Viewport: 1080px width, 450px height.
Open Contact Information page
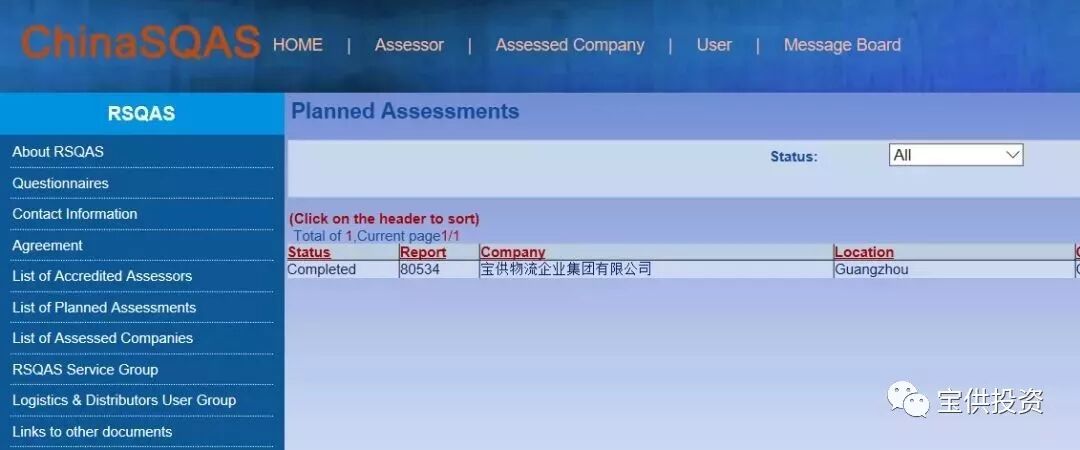(x=74, y=214)
